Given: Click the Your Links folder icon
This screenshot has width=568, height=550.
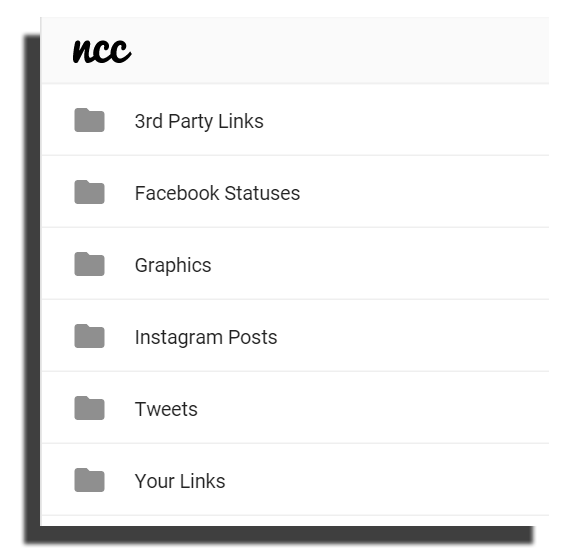Looking at the screenshot, I should point(89,480).
